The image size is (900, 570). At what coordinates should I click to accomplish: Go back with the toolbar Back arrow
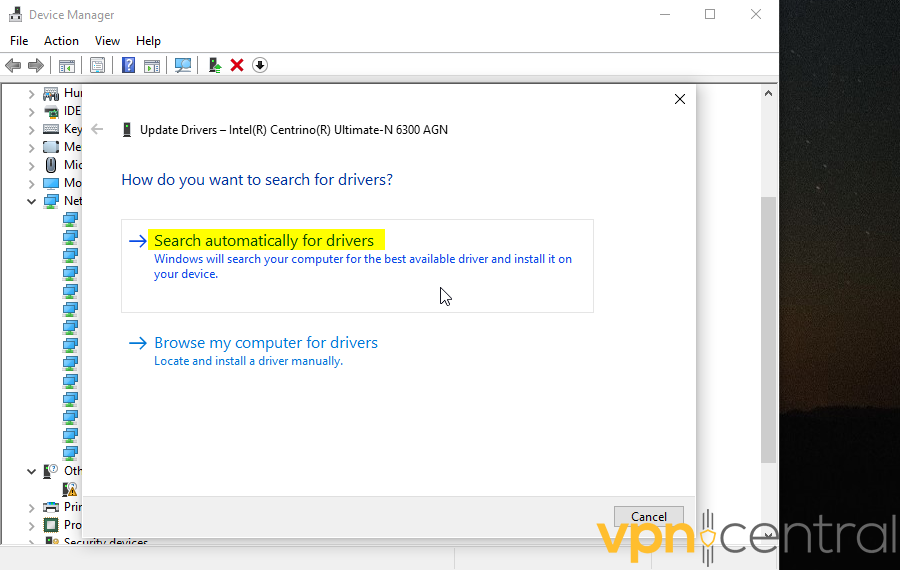click(x=13, y=65)
